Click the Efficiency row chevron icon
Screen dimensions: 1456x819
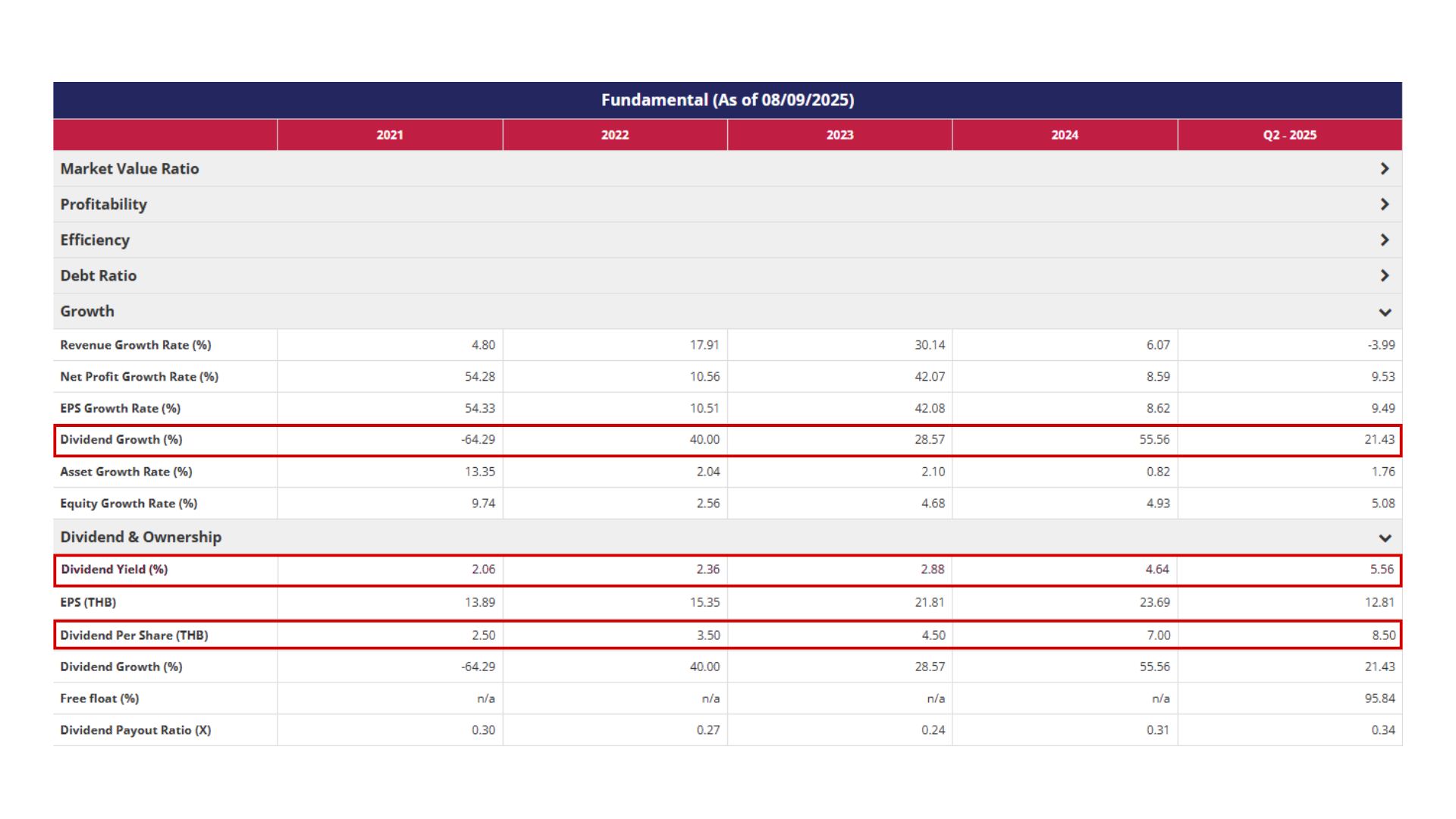pos(1384,240)
